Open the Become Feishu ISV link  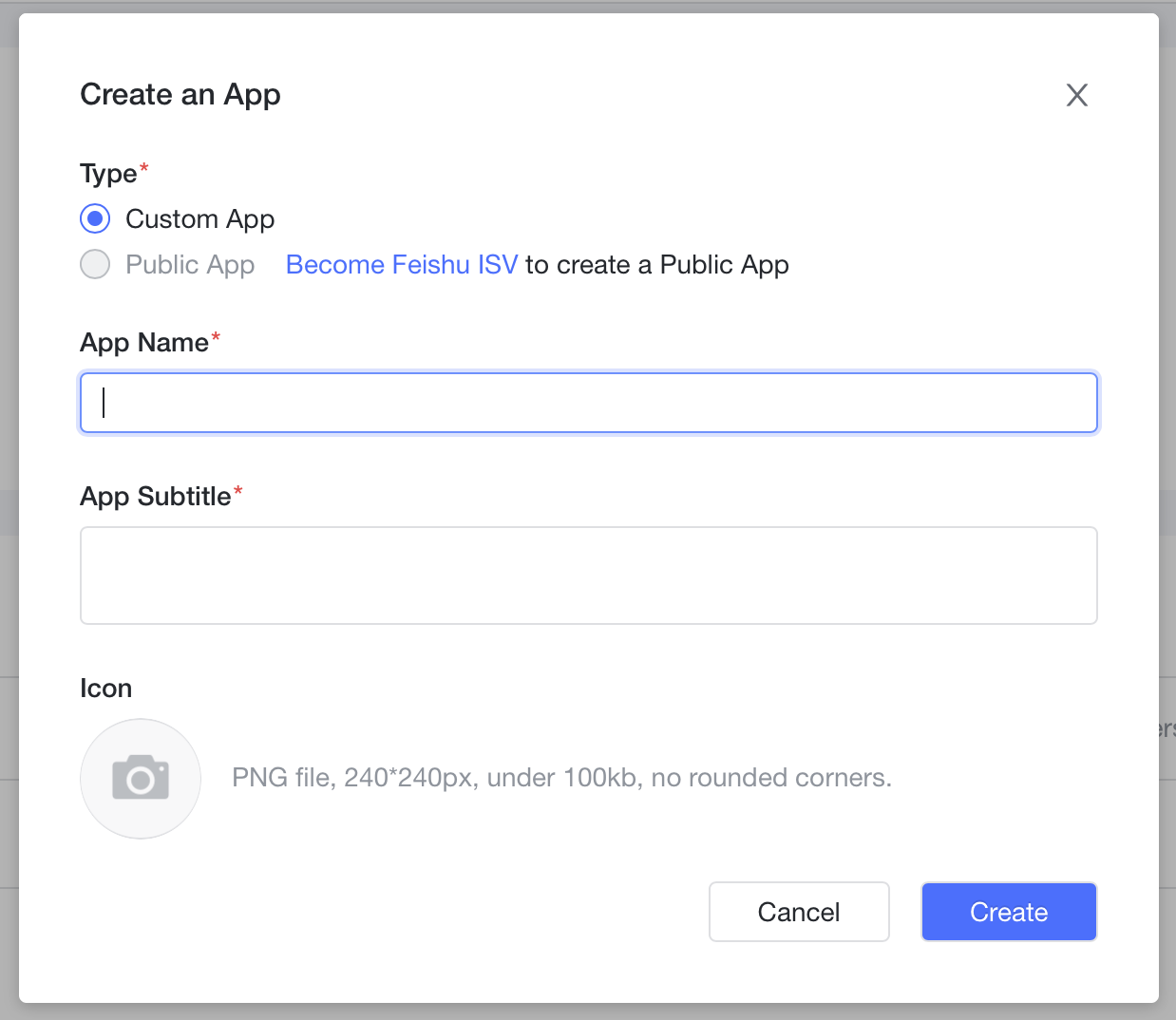point(402,264)
